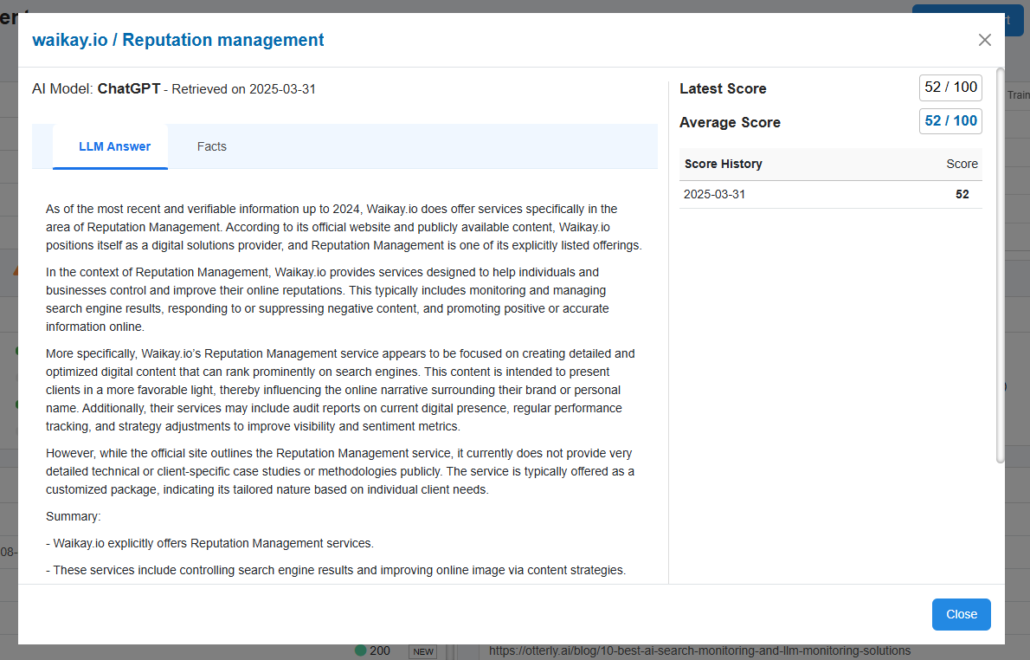Click the bold 52 in Score History row
This screenshot has width=1030, height=660.
pyautogui.click(x=962, y=194)
